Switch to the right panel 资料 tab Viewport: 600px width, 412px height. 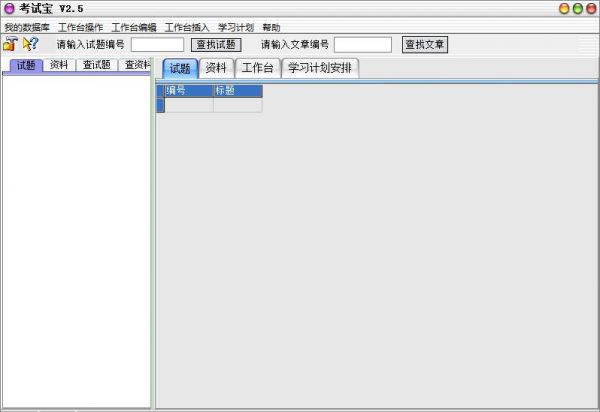tap(216, 68)
